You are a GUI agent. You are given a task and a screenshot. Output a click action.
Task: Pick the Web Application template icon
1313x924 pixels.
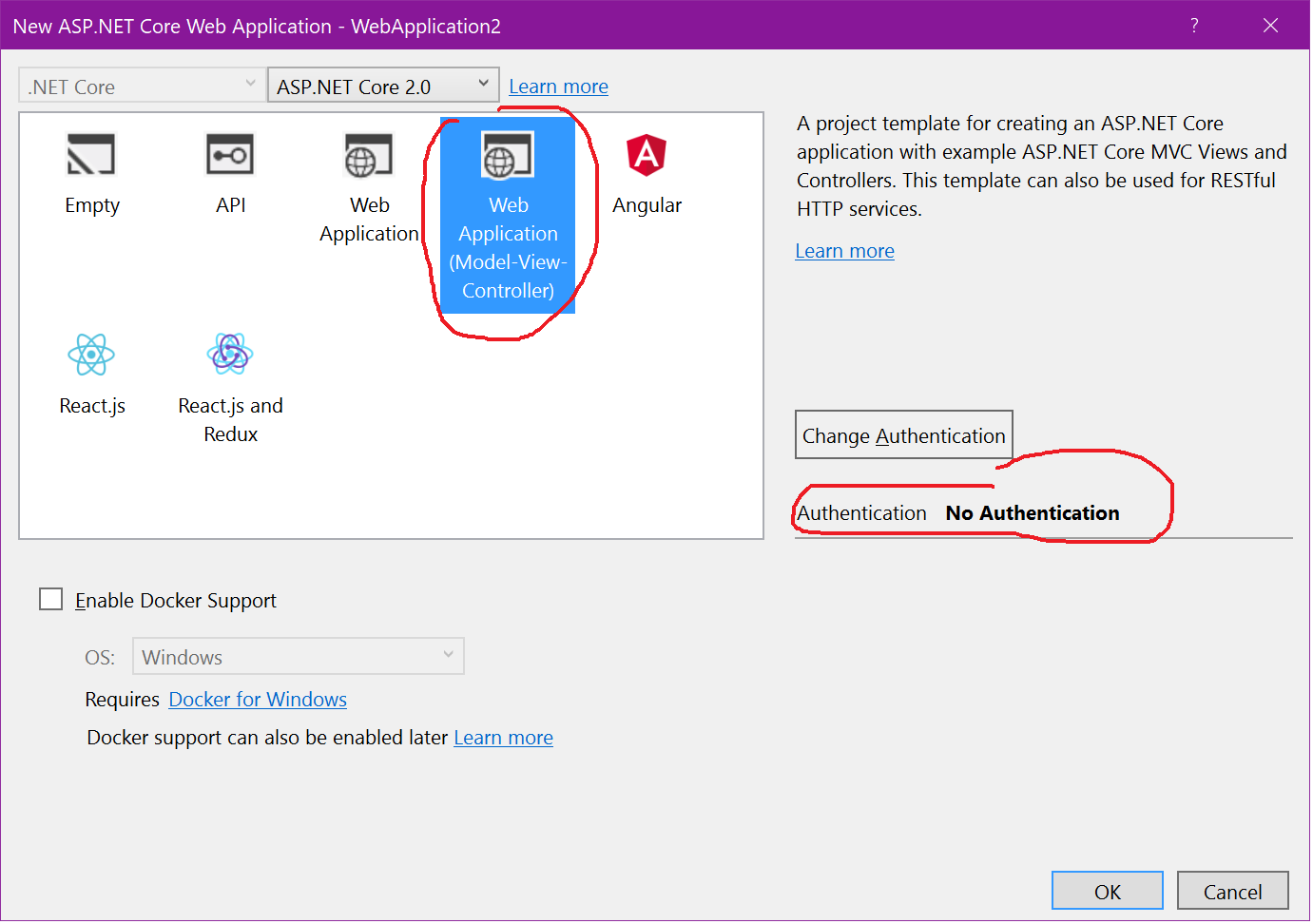click(369, 155)
